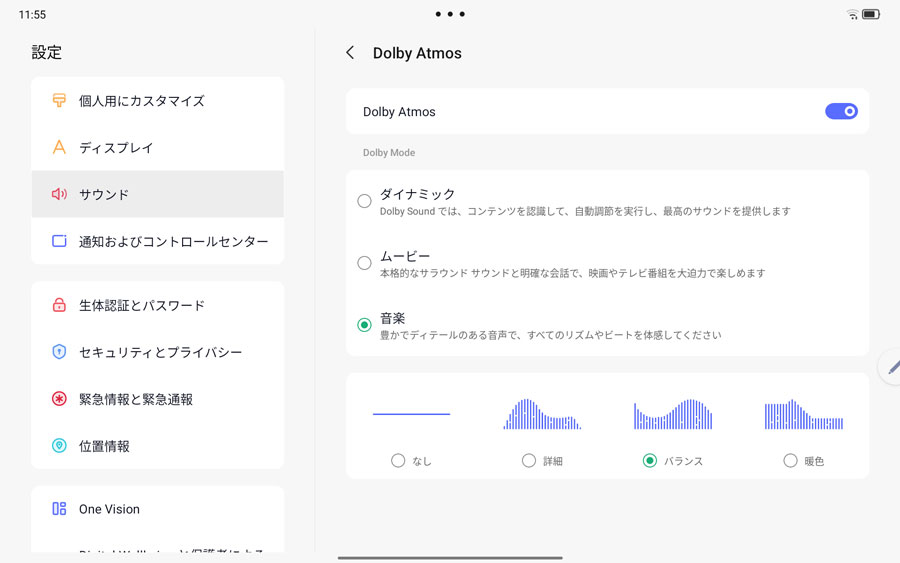
Task: Tap the 暖色 waveform preview
Action: coord(804,414)
